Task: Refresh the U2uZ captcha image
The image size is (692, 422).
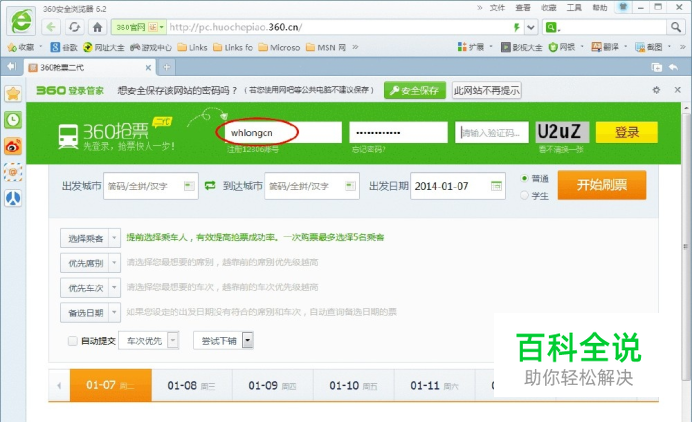Action: click(x=562, y=132)
